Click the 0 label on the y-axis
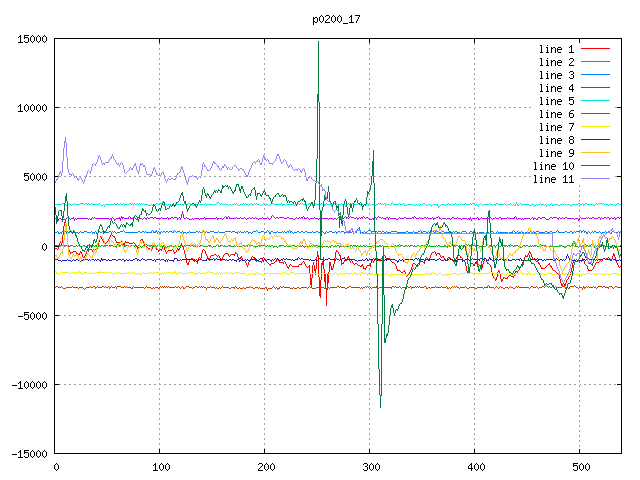640x480 pixels. pos(45,246)
